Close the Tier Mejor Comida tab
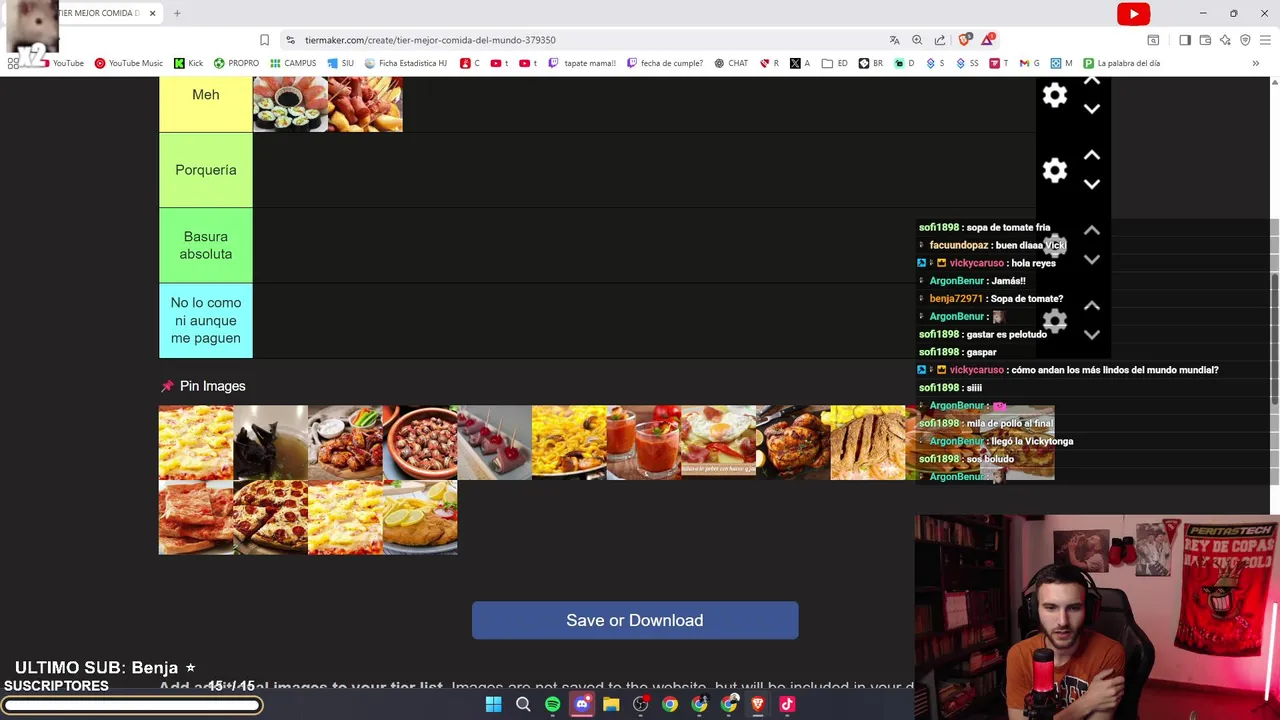 (x=153, y=13)
